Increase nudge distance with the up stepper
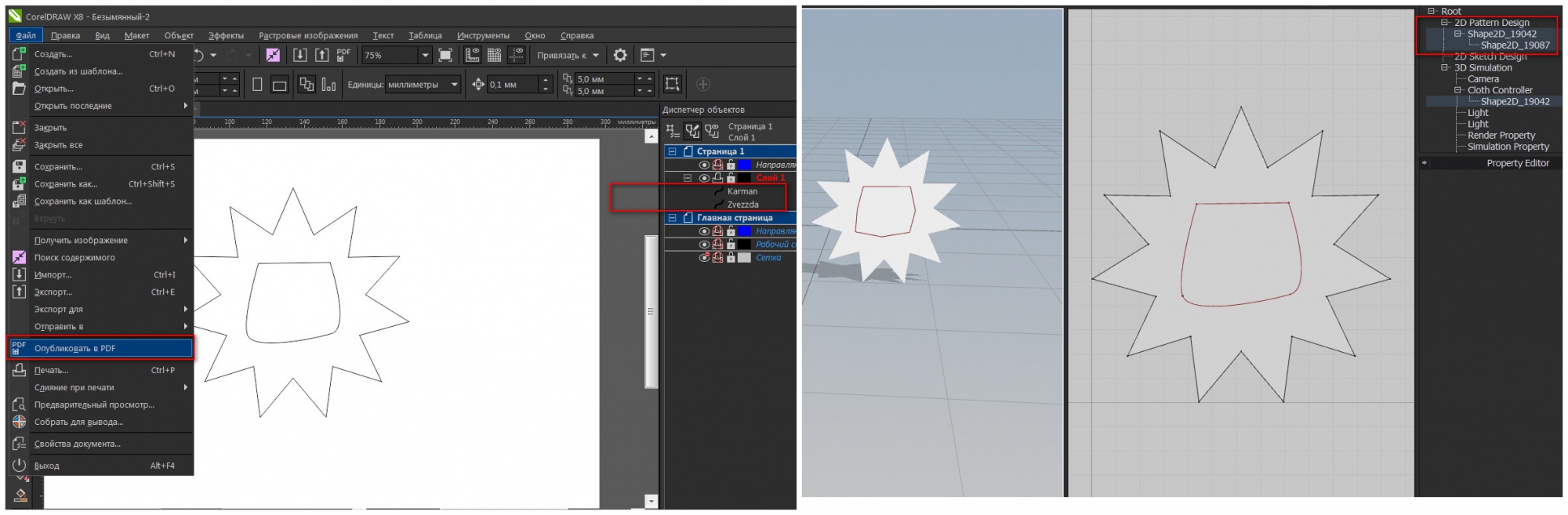Viewport: 1568px width, 515px height. (546, 80)
